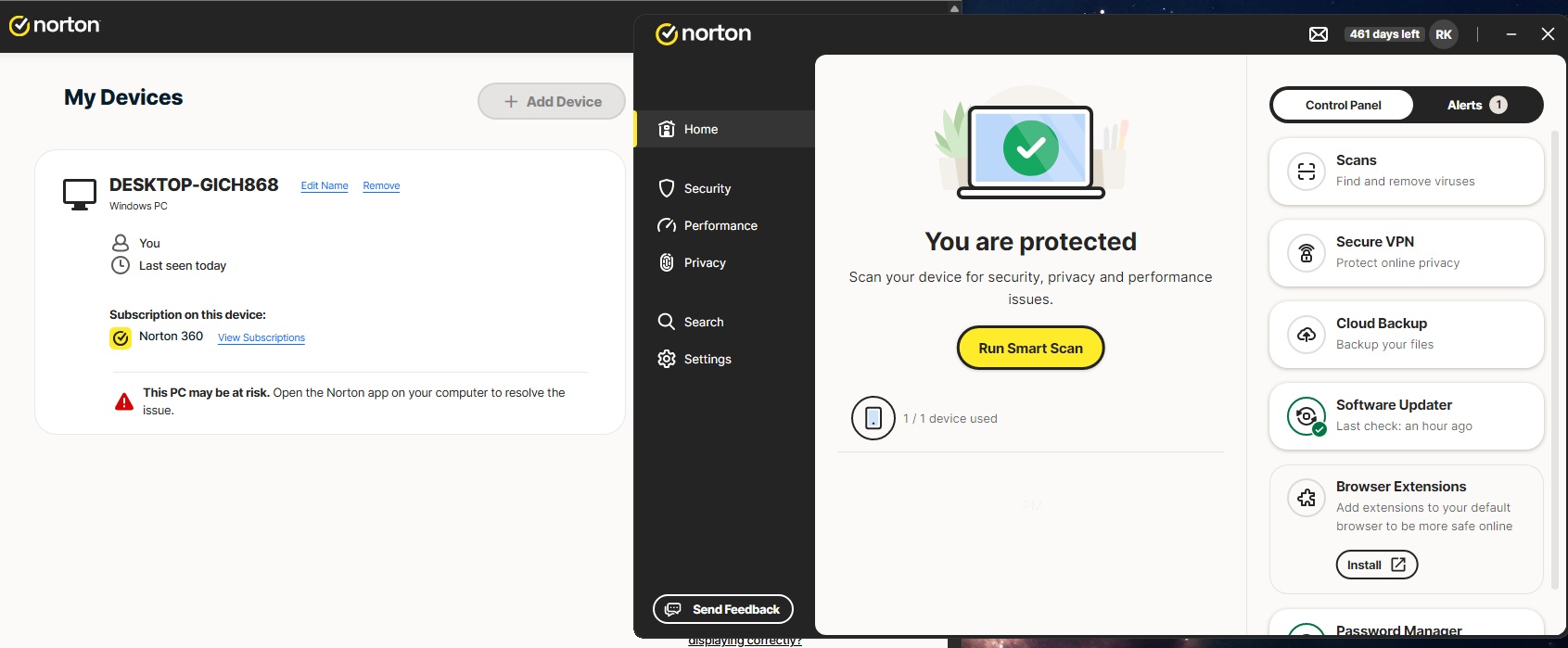Click the Control Panel vertical scrollbar
Image resolution: width=1568 pixels, height=648 pixels.
click(1555, 362)
